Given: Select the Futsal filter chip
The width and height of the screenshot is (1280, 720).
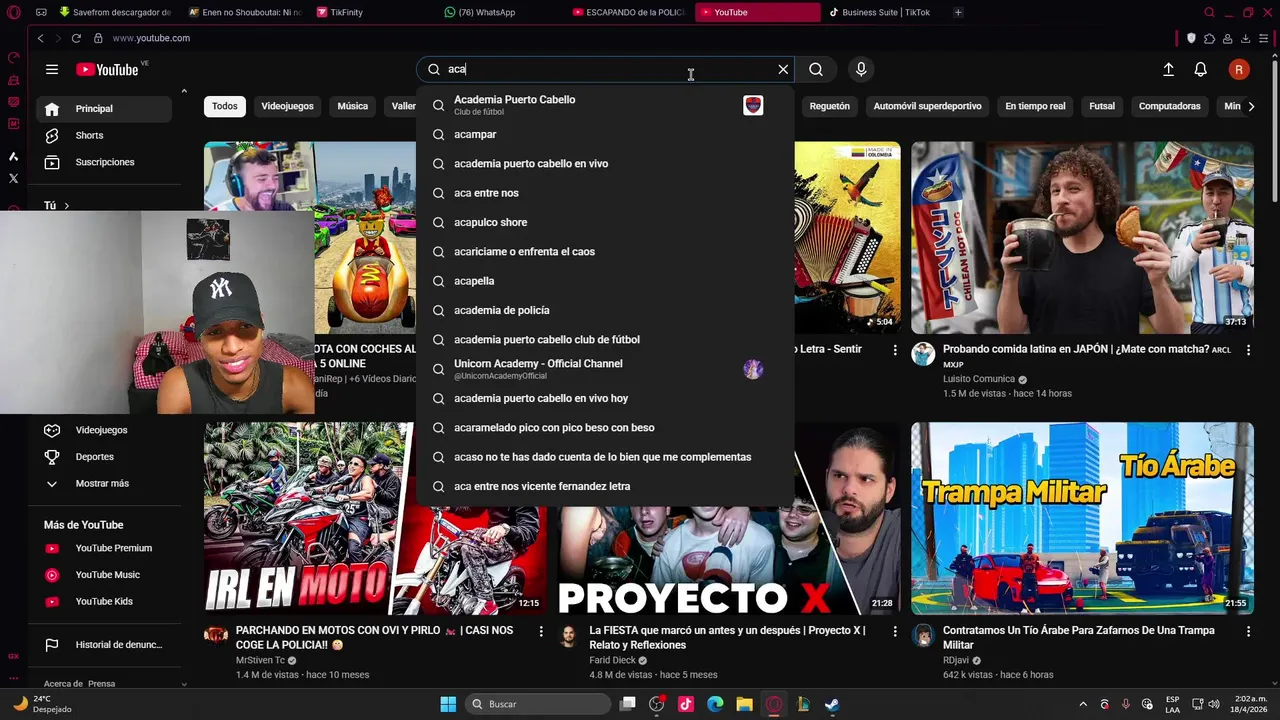Looking at the screenshot, I should click(1102, 106).
